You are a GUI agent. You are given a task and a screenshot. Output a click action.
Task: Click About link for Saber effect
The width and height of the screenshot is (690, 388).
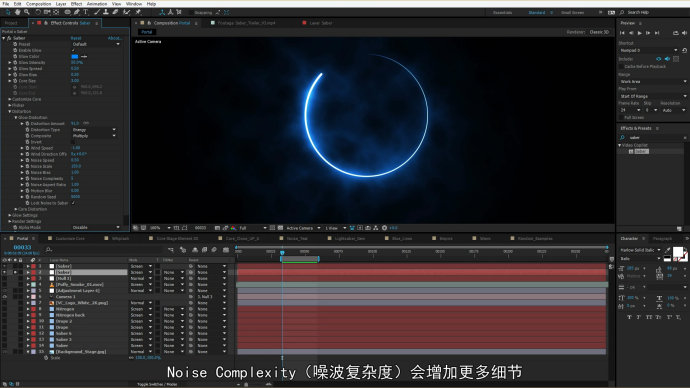point(114,38)
